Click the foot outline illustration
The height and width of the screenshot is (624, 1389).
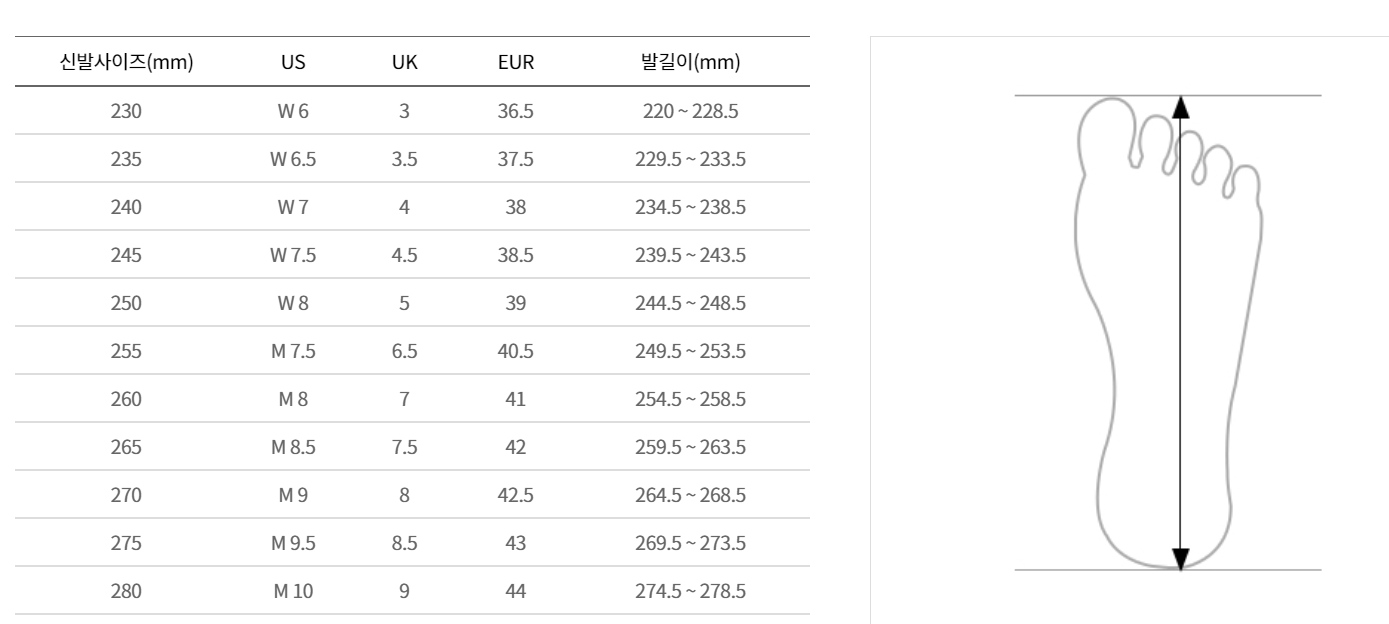1169,332
